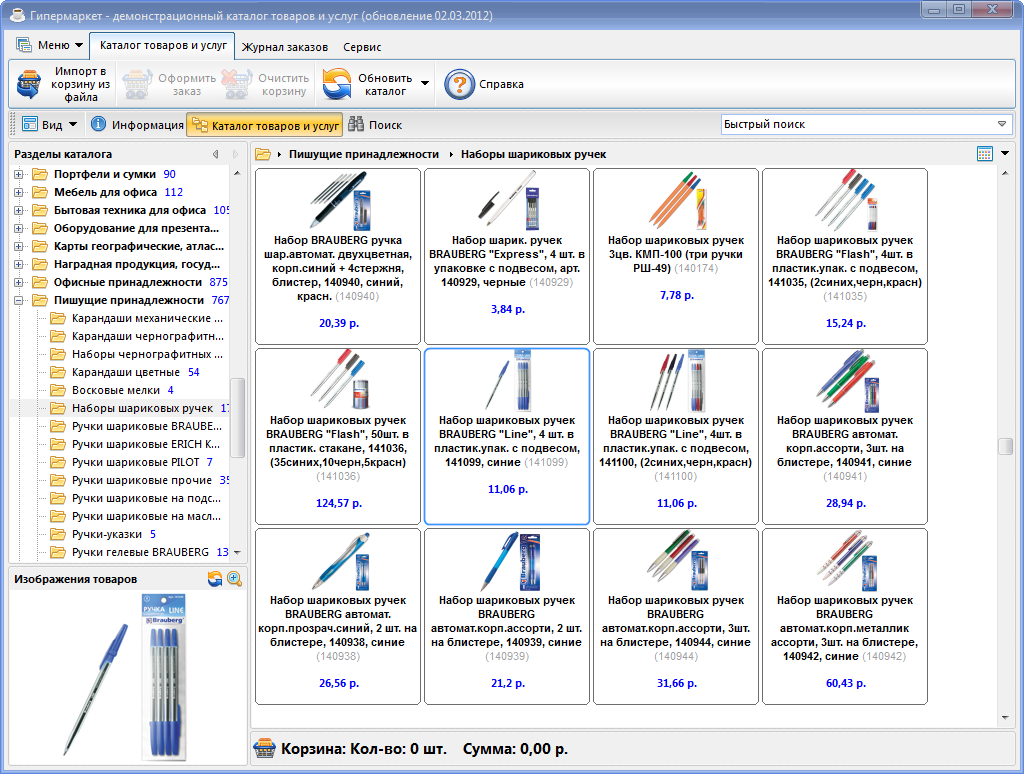
Task: Click the Вид panel layout icon
Action: [29, 124]
